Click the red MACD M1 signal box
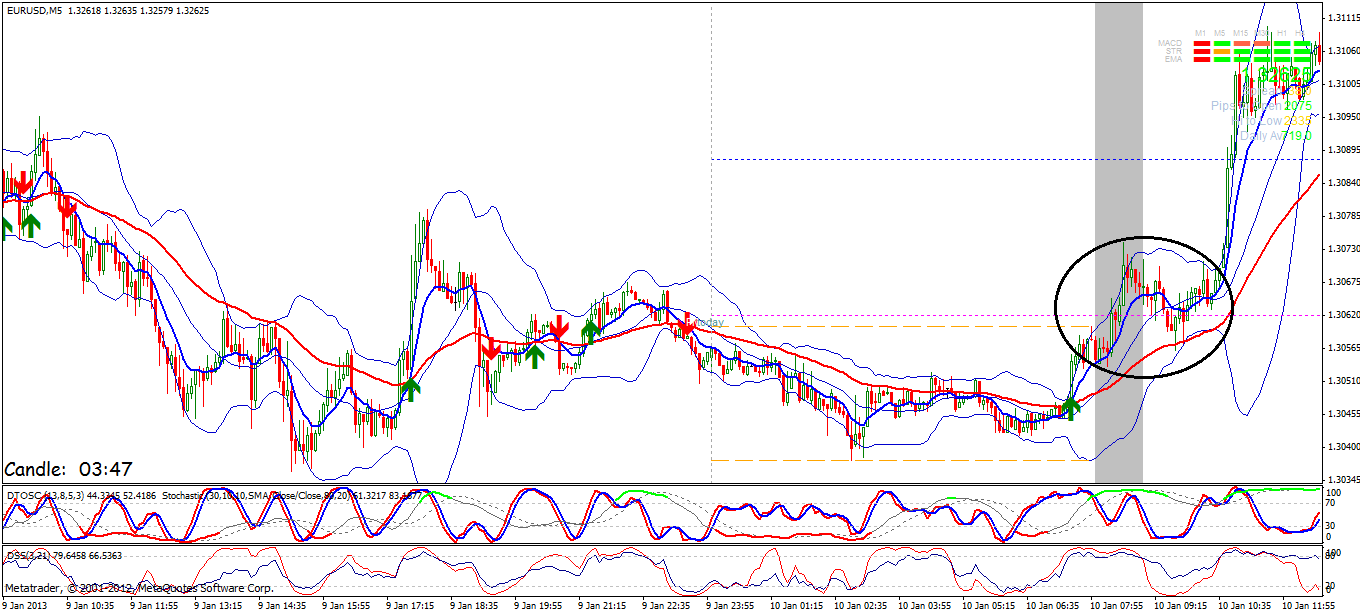 [x=1200, y=44]
